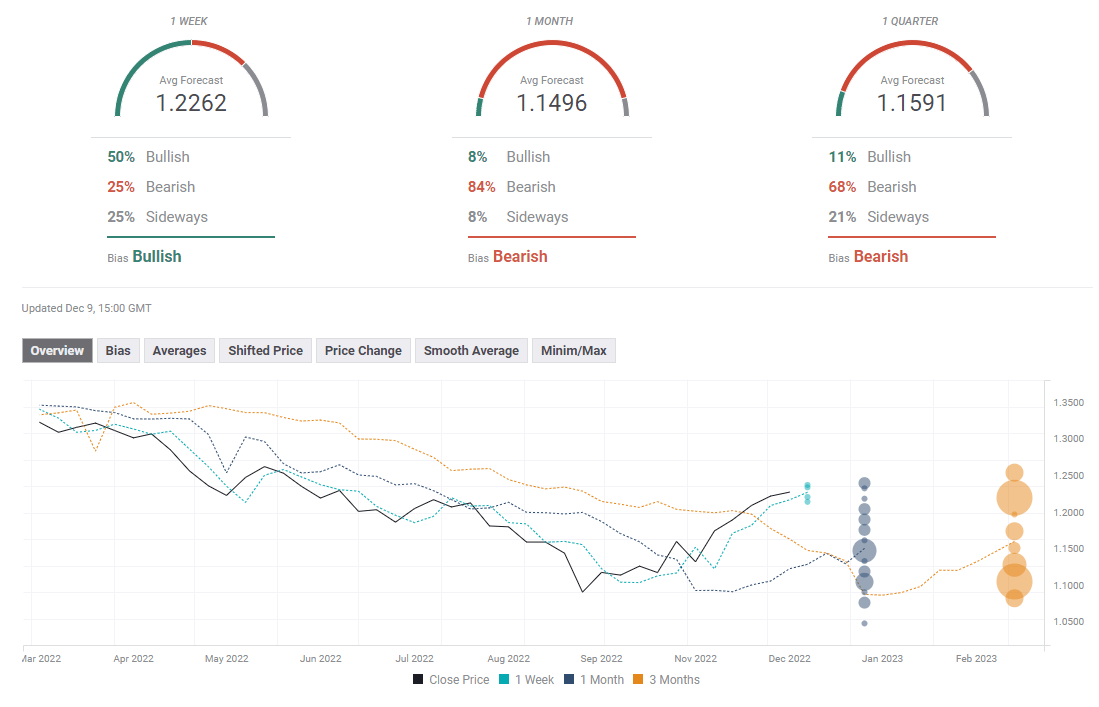Image resolution: width=1099 pixels, height=707 pixels.
Task: Click the Bearish bias label under 1 Quarter
Action: click(x=880, y=257)
